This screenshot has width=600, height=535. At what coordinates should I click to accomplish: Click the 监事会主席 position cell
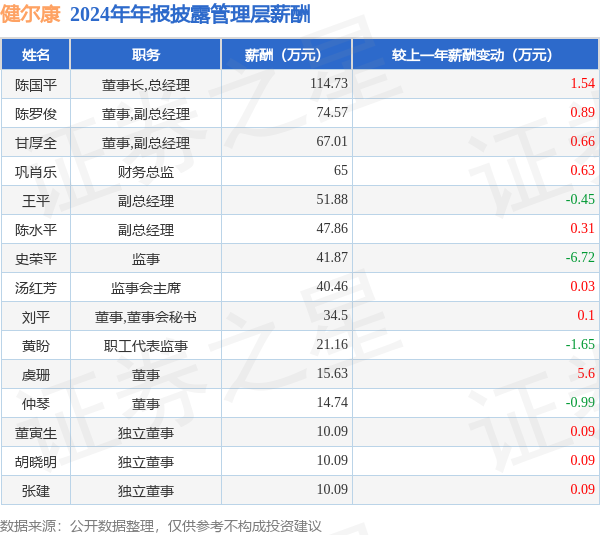pos(146,288)
